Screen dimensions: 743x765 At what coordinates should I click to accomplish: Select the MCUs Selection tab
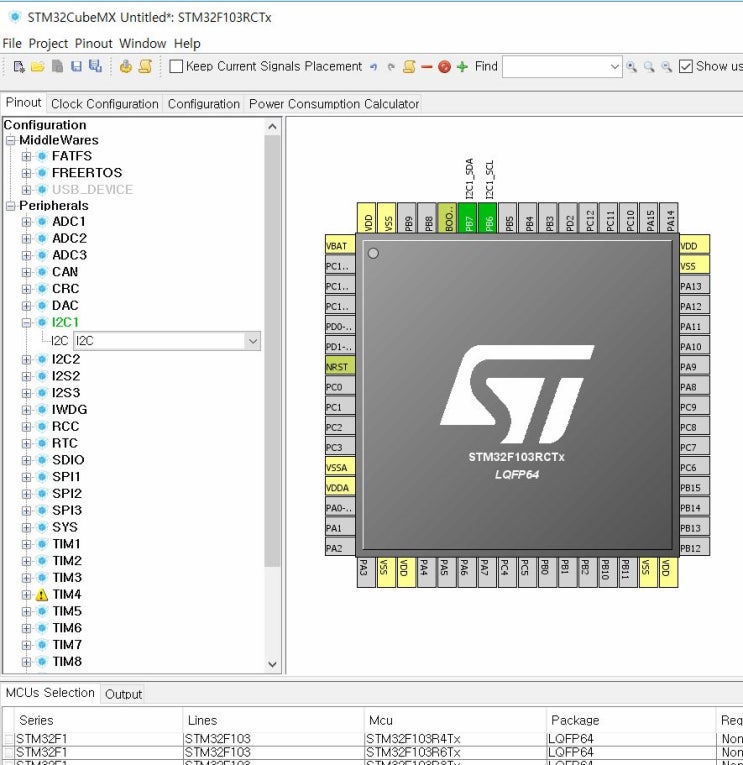[x=50, y=693]
